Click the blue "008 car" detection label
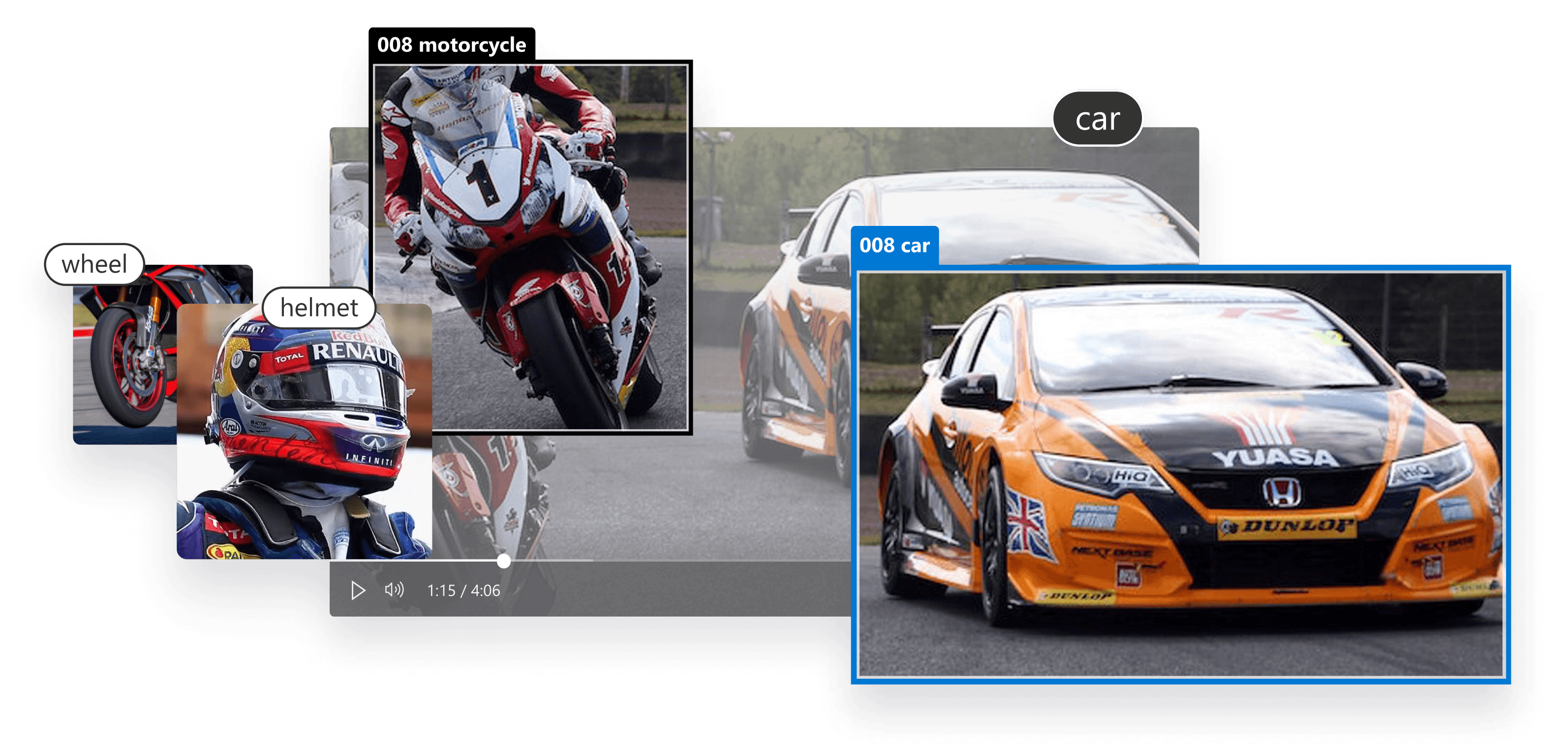The image size is (1568, 756). coord(894,245)
